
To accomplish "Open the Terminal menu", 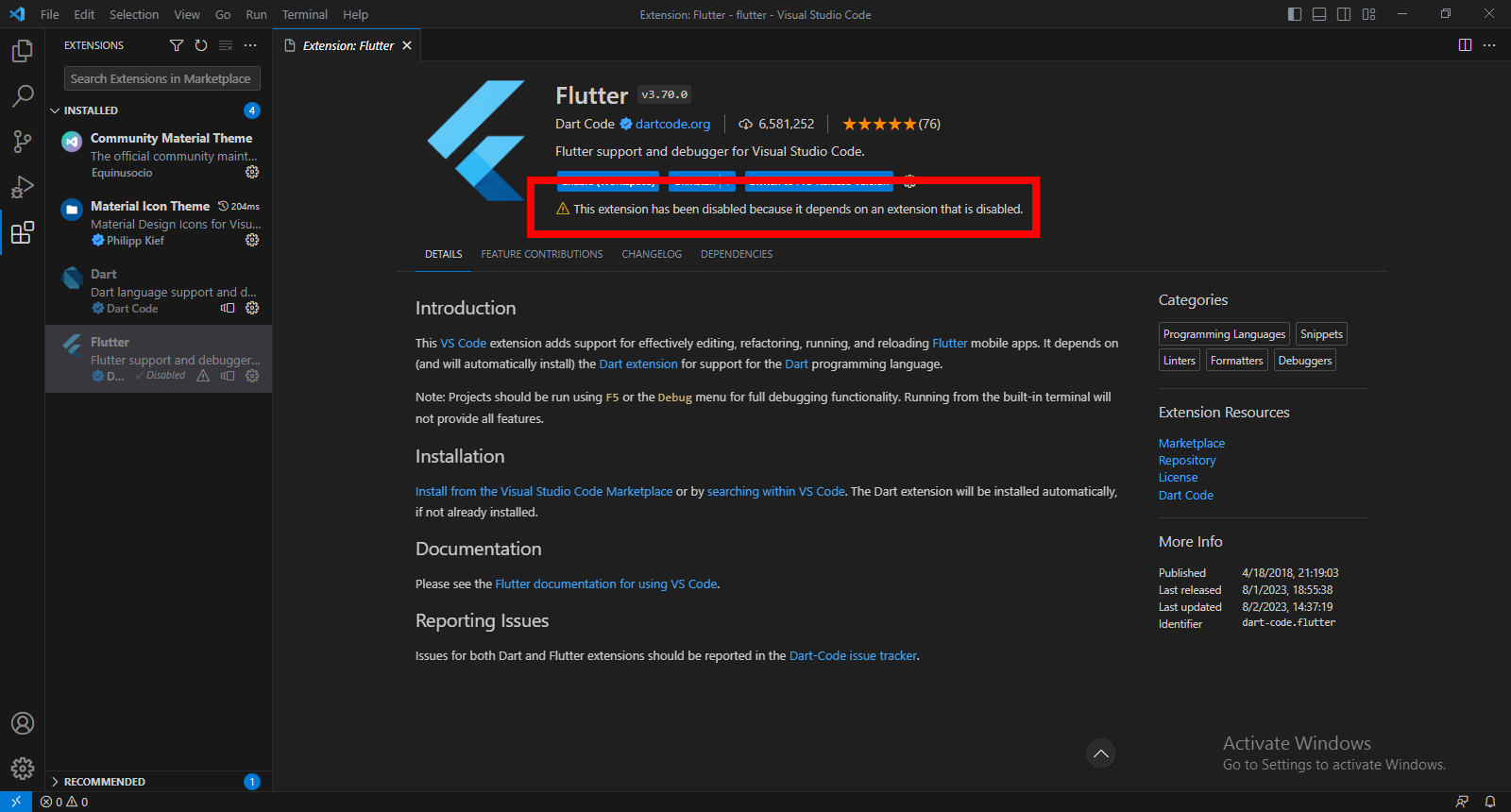I will [304, 14].
